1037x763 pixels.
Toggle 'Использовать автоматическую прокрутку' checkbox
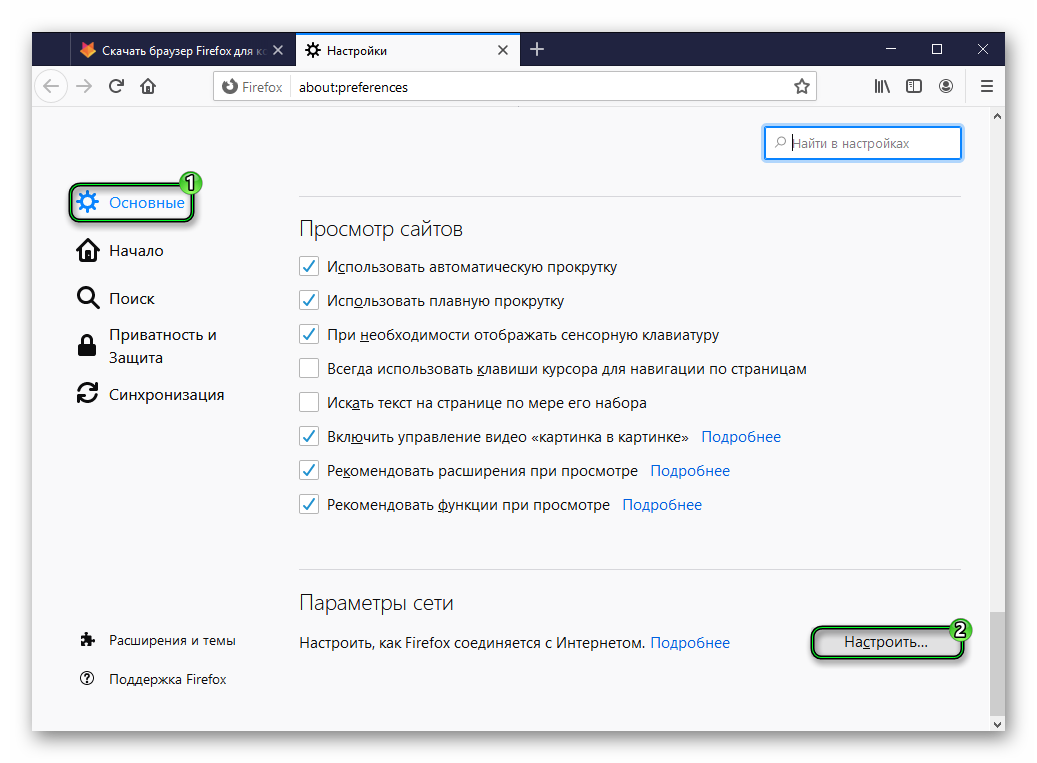(309, 266)
